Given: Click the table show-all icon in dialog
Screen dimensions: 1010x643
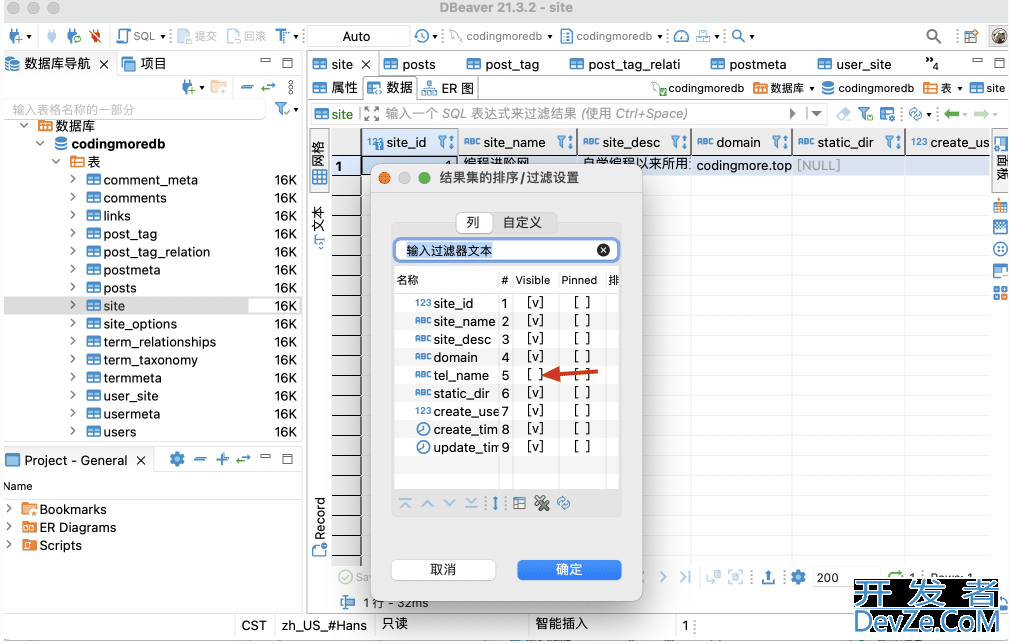Looking at the screenshot, I should (519, 503).
